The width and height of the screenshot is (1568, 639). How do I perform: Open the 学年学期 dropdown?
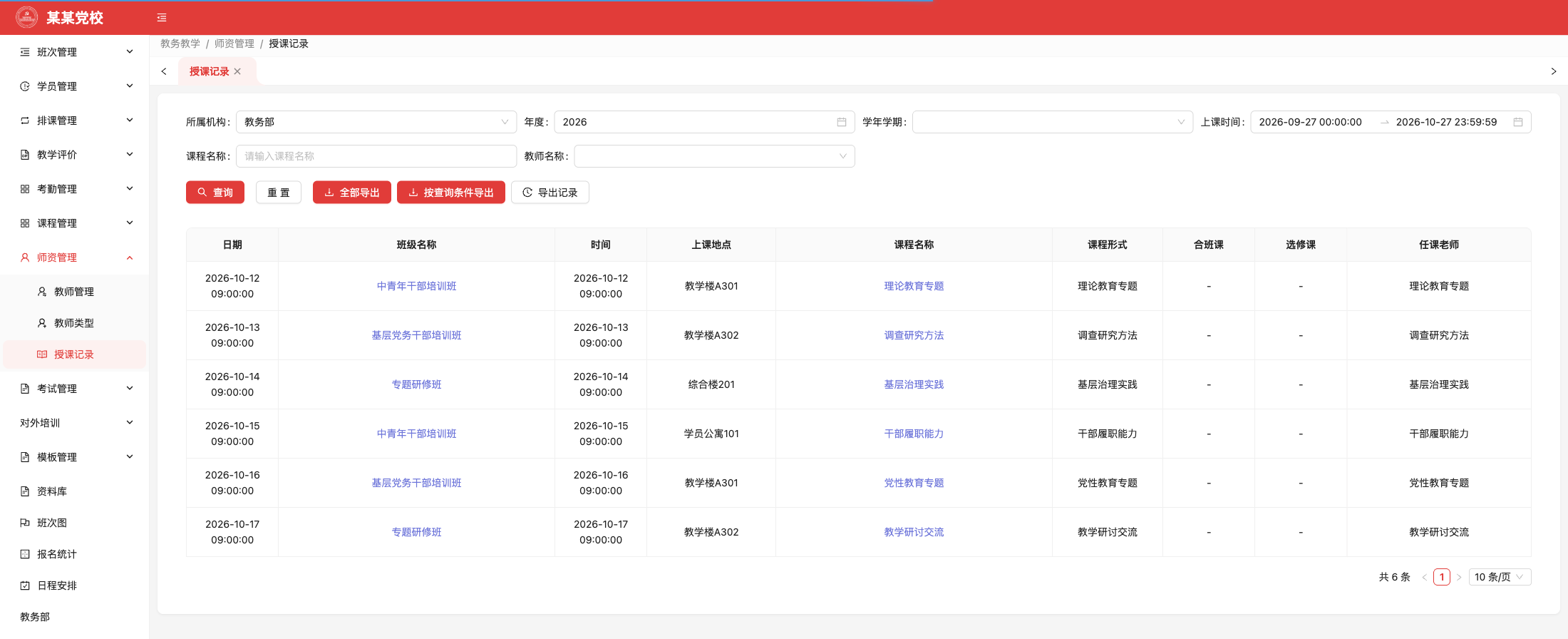click(1052, 122)
